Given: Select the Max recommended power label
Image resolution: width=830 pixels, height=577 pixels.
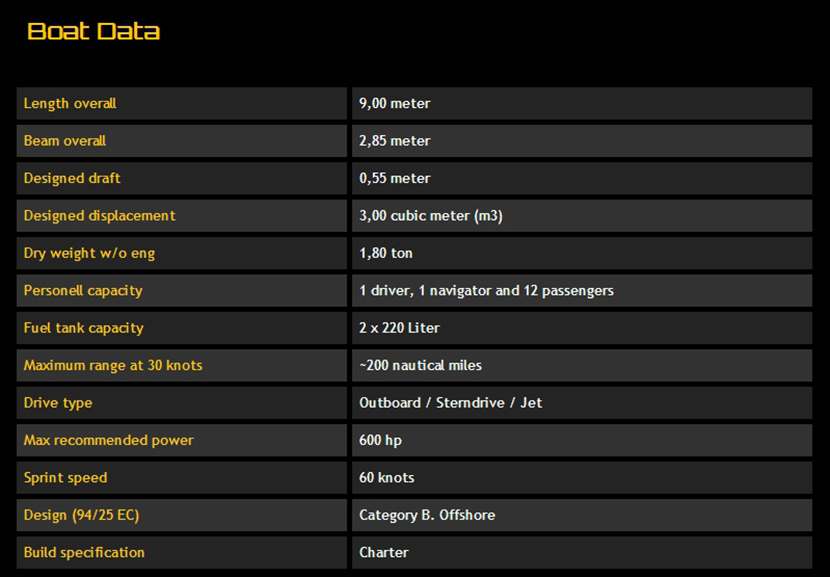Looking at the screenshot, I should point(109,440).
